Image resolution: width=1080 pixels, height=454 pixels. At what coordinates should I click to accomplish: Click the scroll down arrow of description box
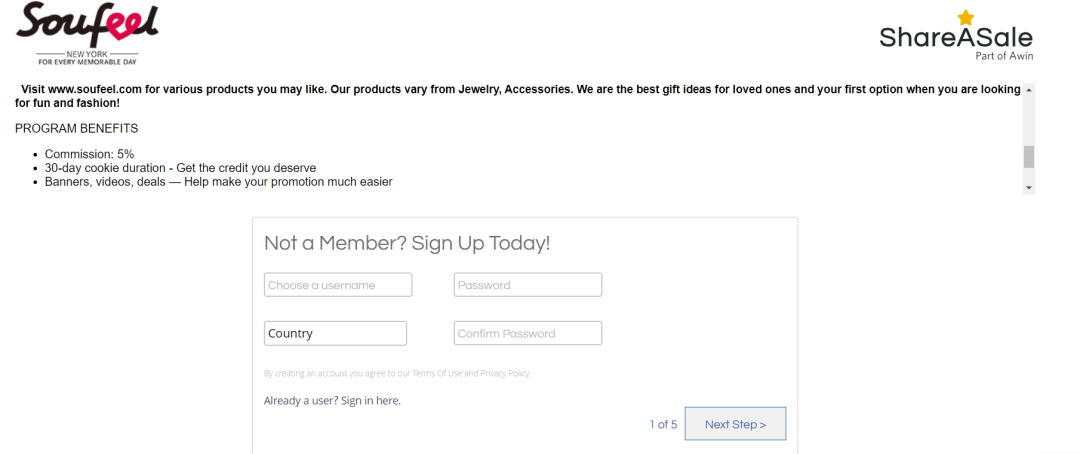click(1029, 187)
